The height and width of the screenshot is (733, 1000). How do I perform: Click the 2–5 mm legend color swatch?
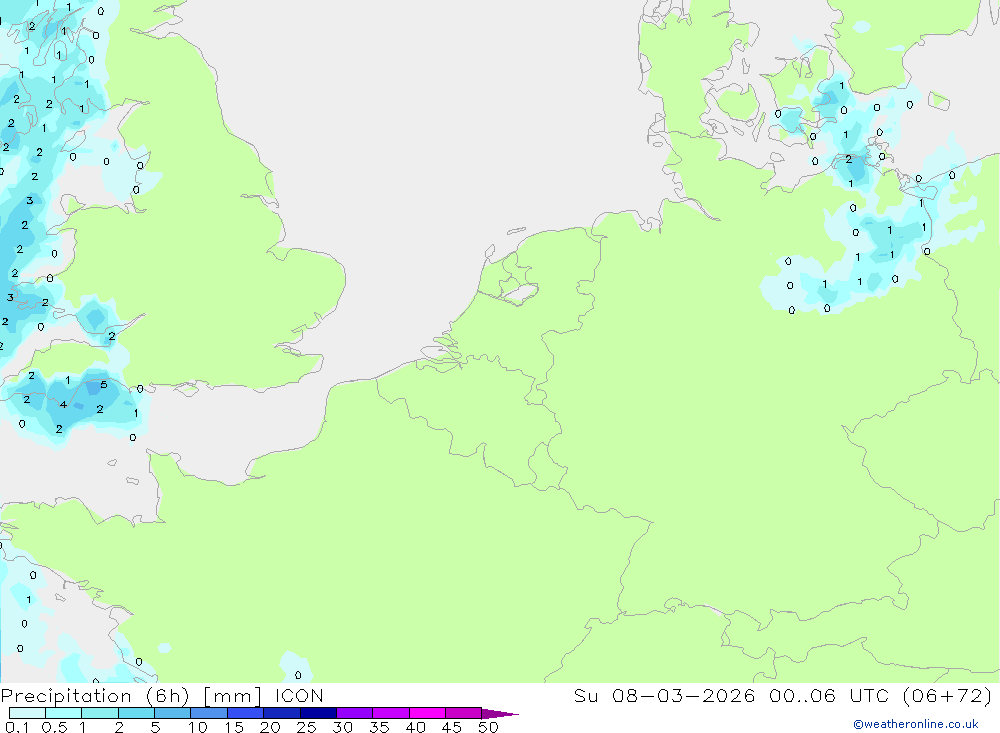coord(136,713)
